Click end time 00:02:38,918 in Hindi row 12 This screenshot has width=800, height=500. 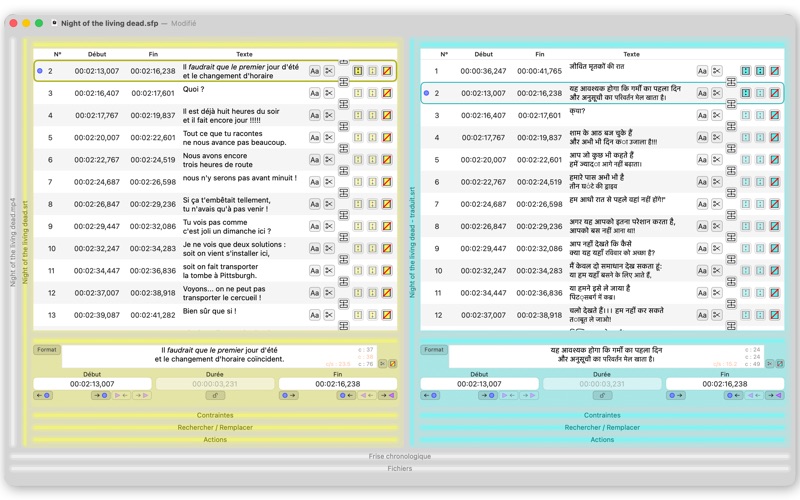point(539,315)
